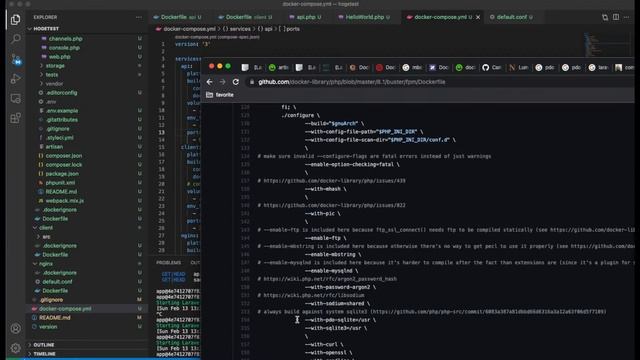Screen dimensions: 640x360
Task: Open composer.json in the file tree
Action: (64, 156)
